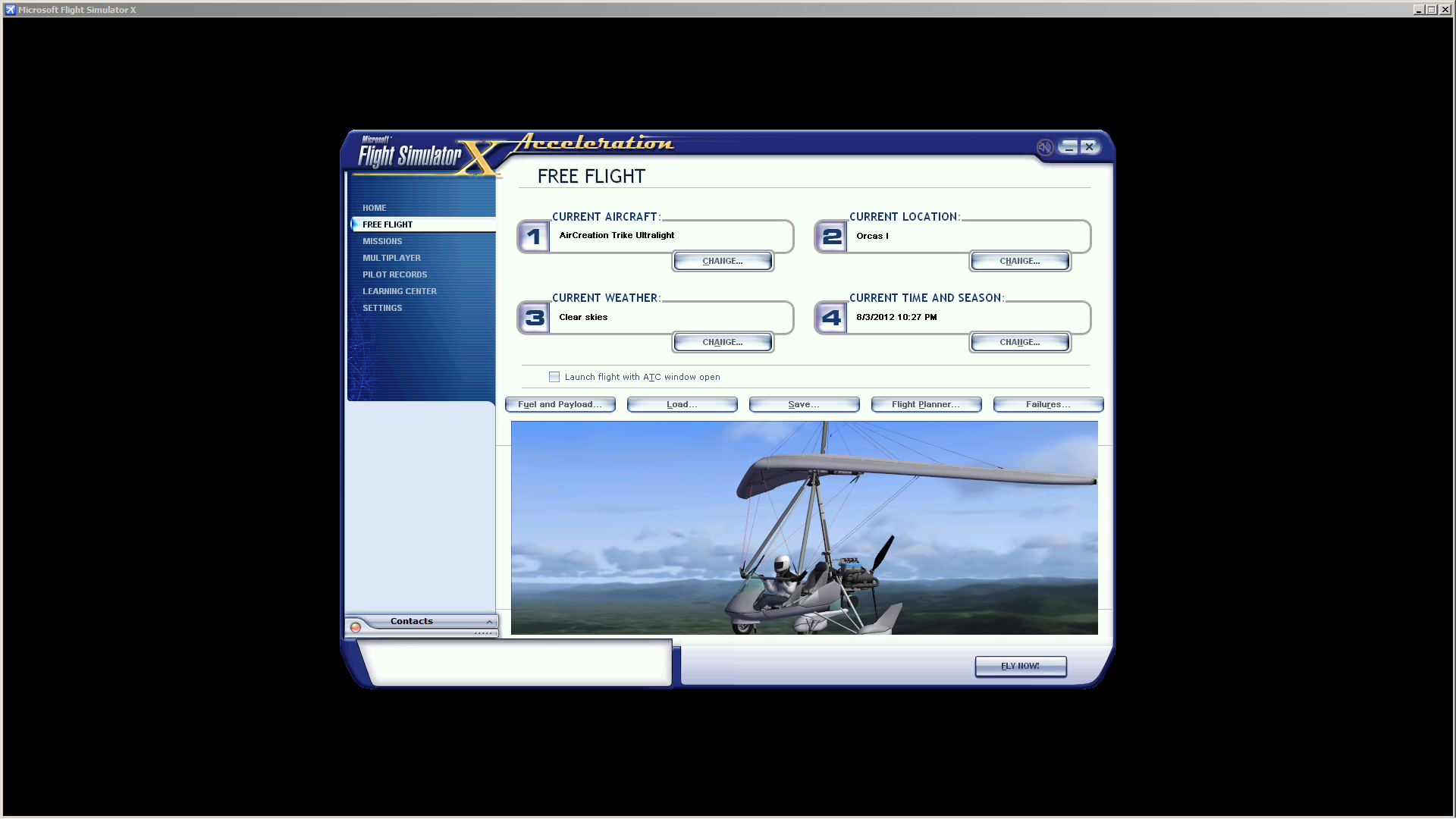Close the Flight Simulator inner dialog

[1089, 147]
